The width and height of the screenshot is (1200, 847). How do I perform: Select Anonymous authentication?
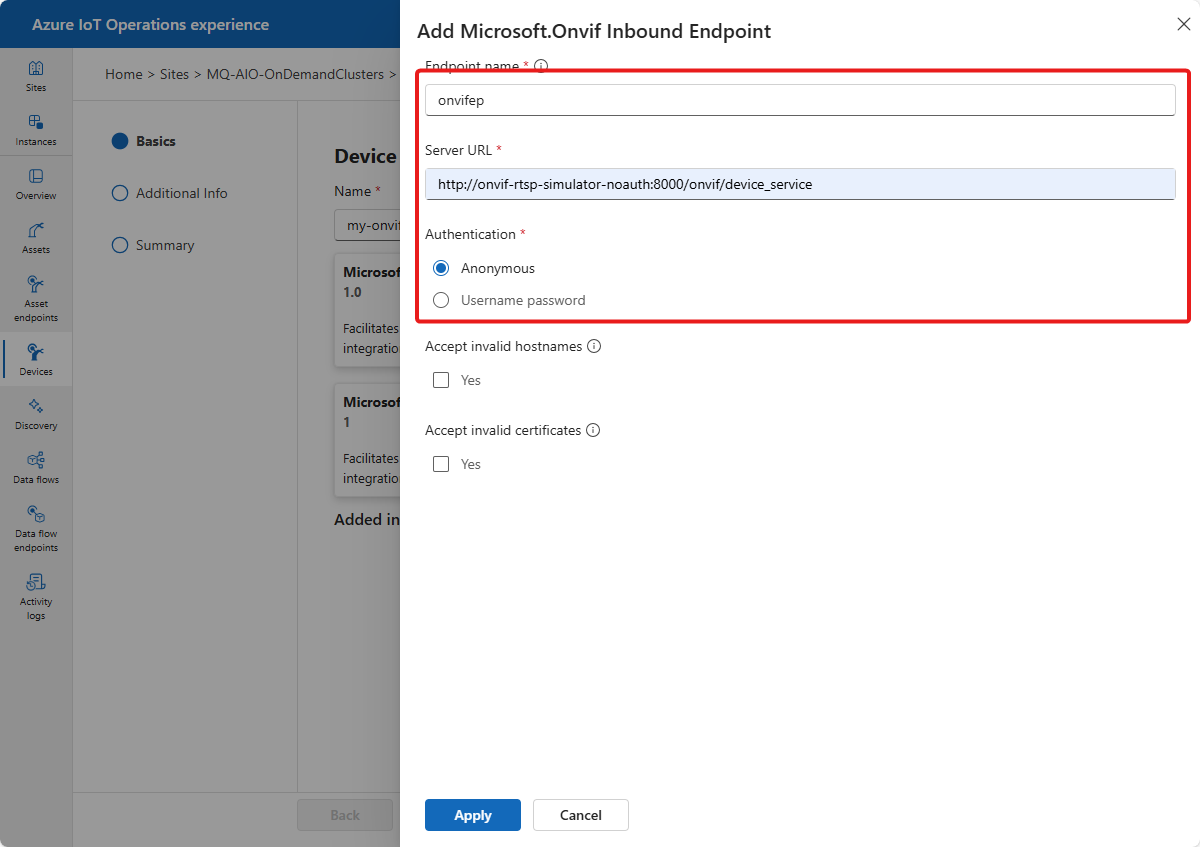pyautogui.click(x=441, y=268)
